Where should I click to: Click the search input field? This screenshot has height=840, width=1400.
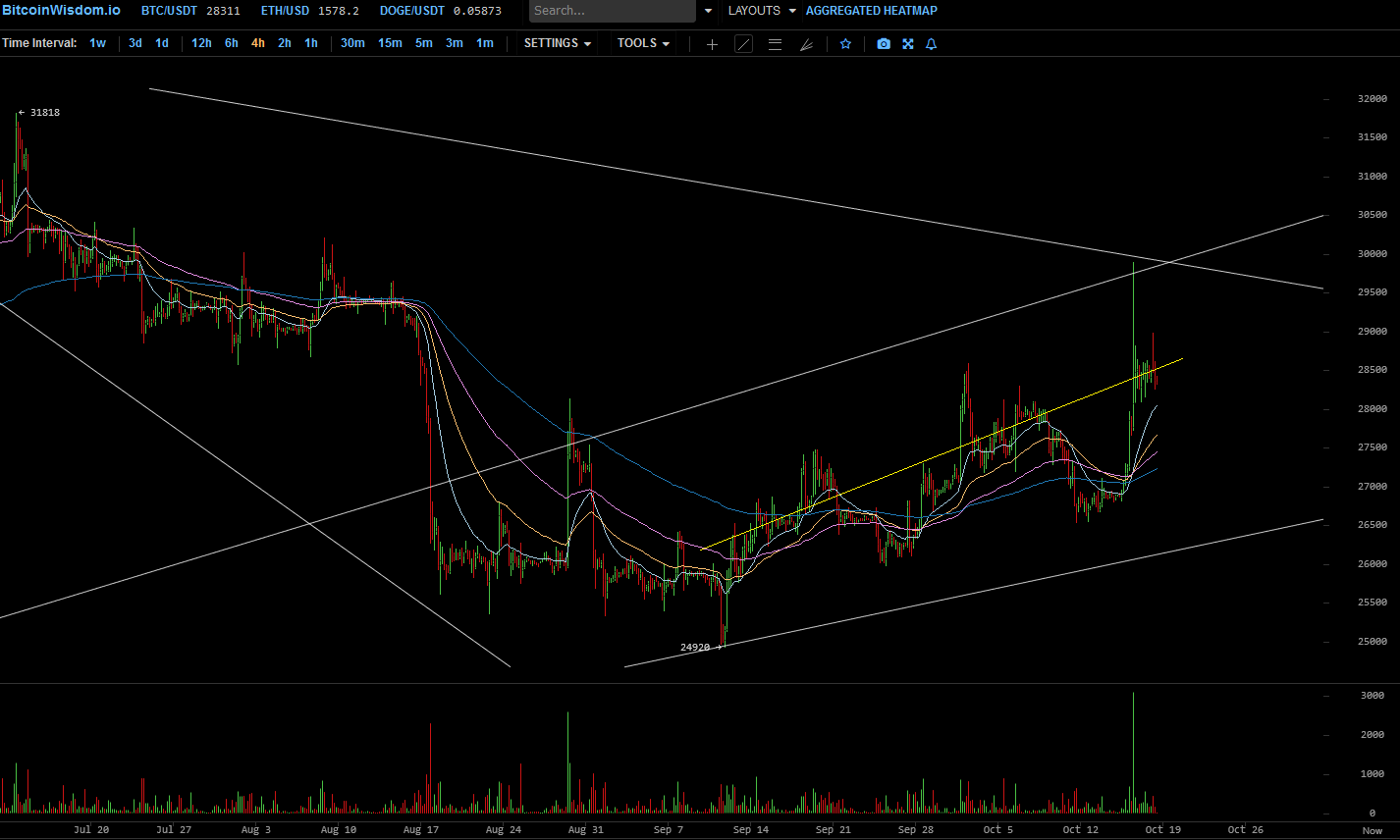[x=613, y=11]
